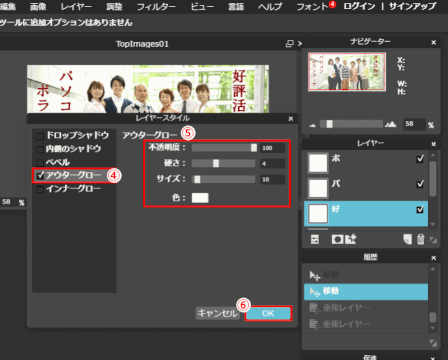Close the レイヤースタイル dialog with its x
This screenshot has height=360, width=448.
click(291, 119)
